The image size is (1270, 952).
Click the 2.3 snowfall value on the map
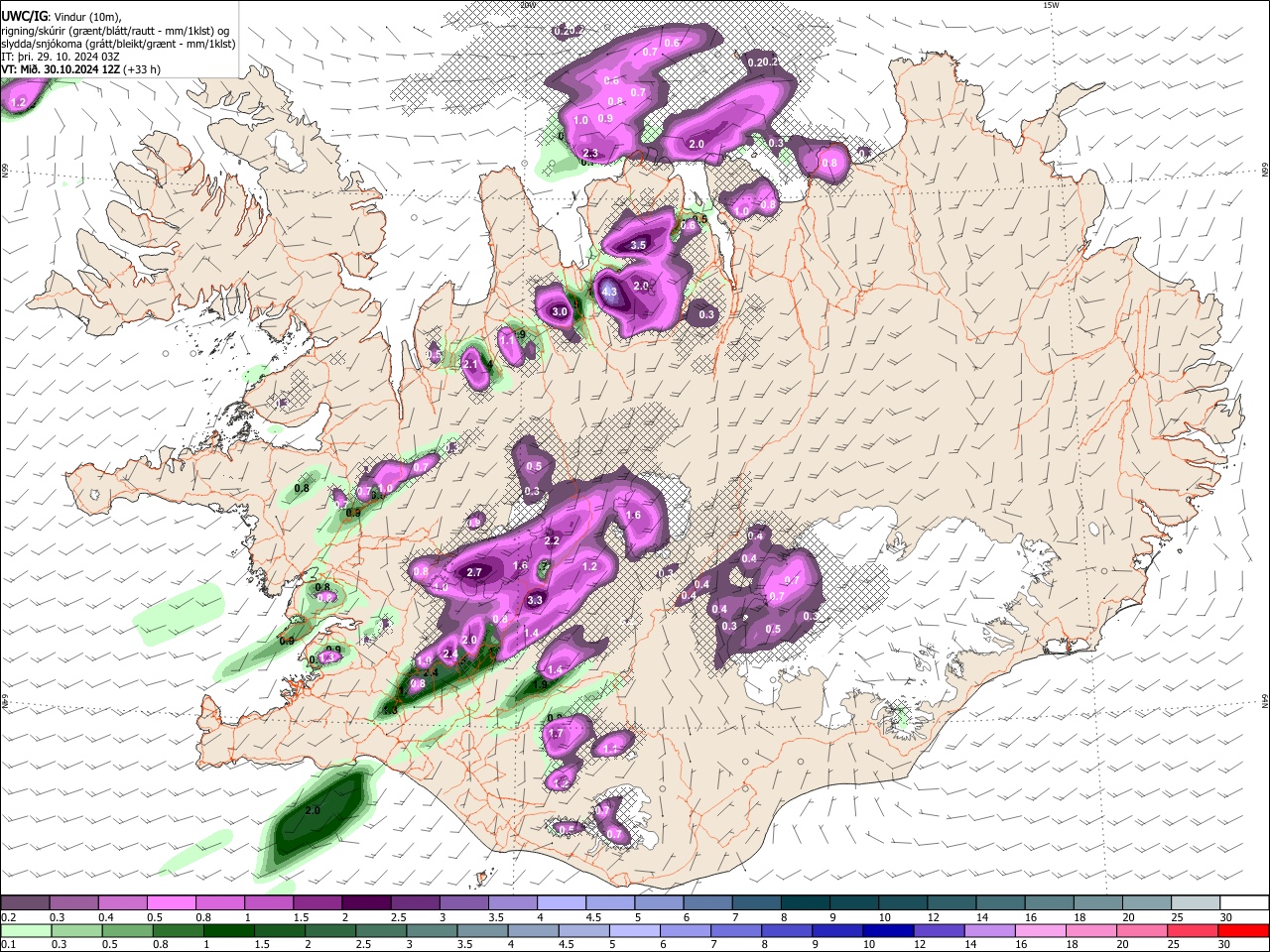coord(590,153)
